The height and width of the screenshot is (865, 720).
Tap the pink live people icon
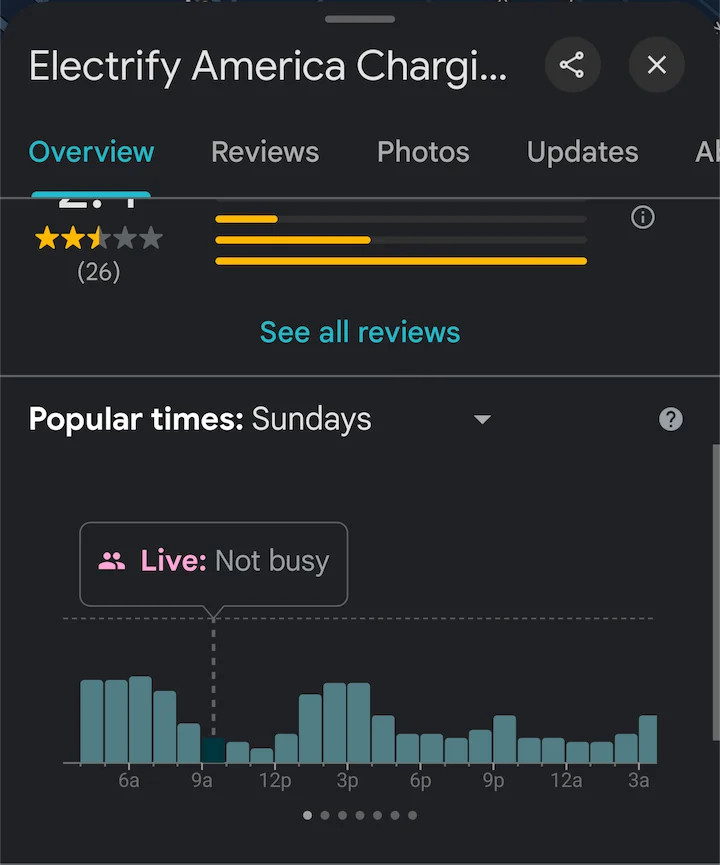(x=111, y=561)
